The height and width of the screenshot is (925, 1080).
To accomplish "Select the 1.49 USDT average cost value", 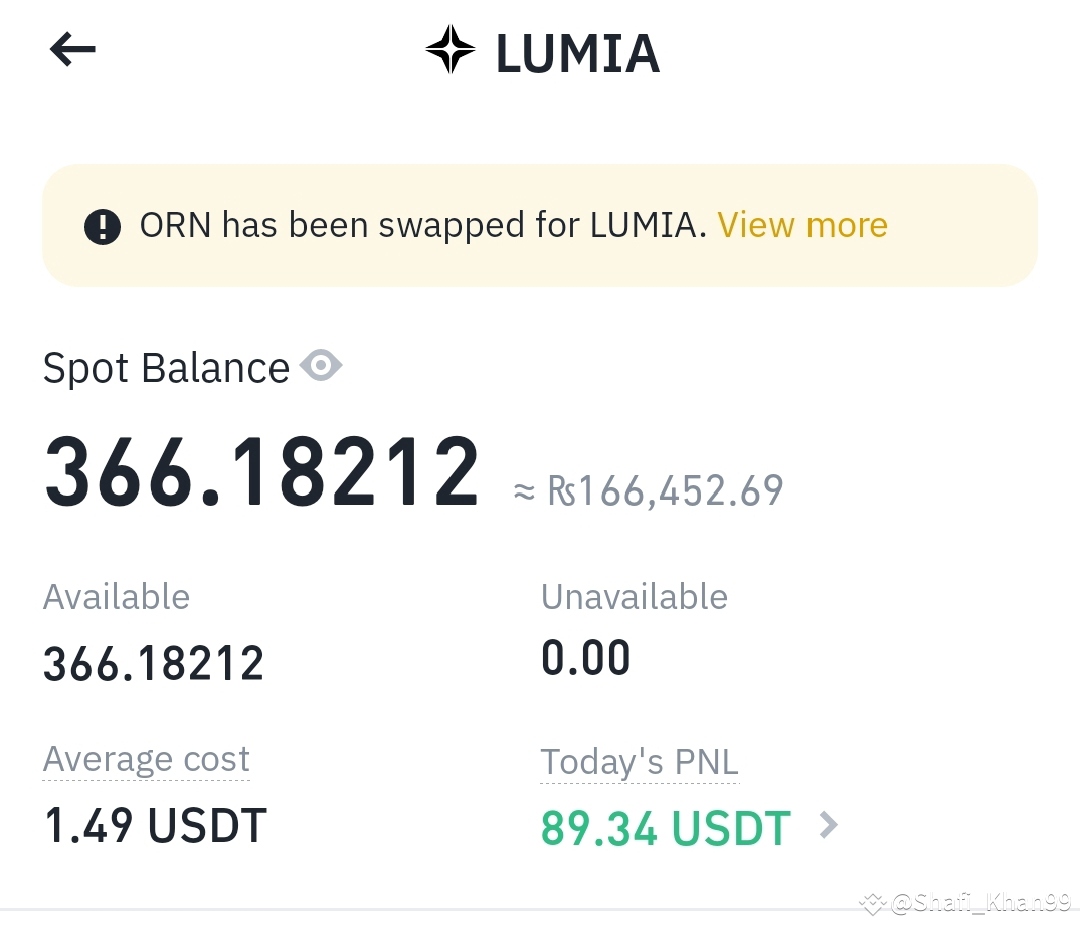I will pyautogui.click(x=155, y=824).
